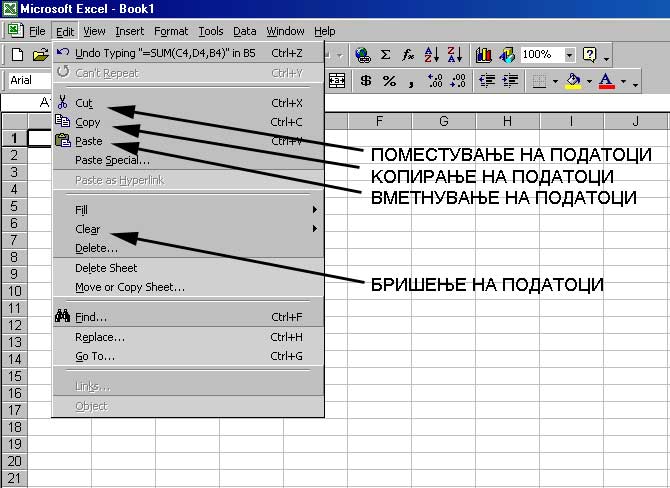Click the Excel workbook icon beside File

15,31
